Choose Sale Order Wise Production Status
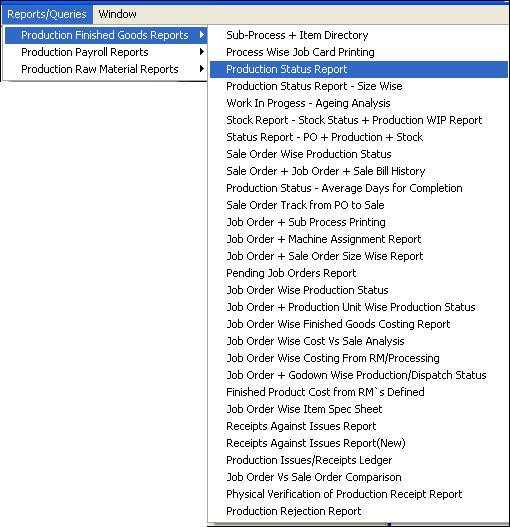 pos(359,154)
